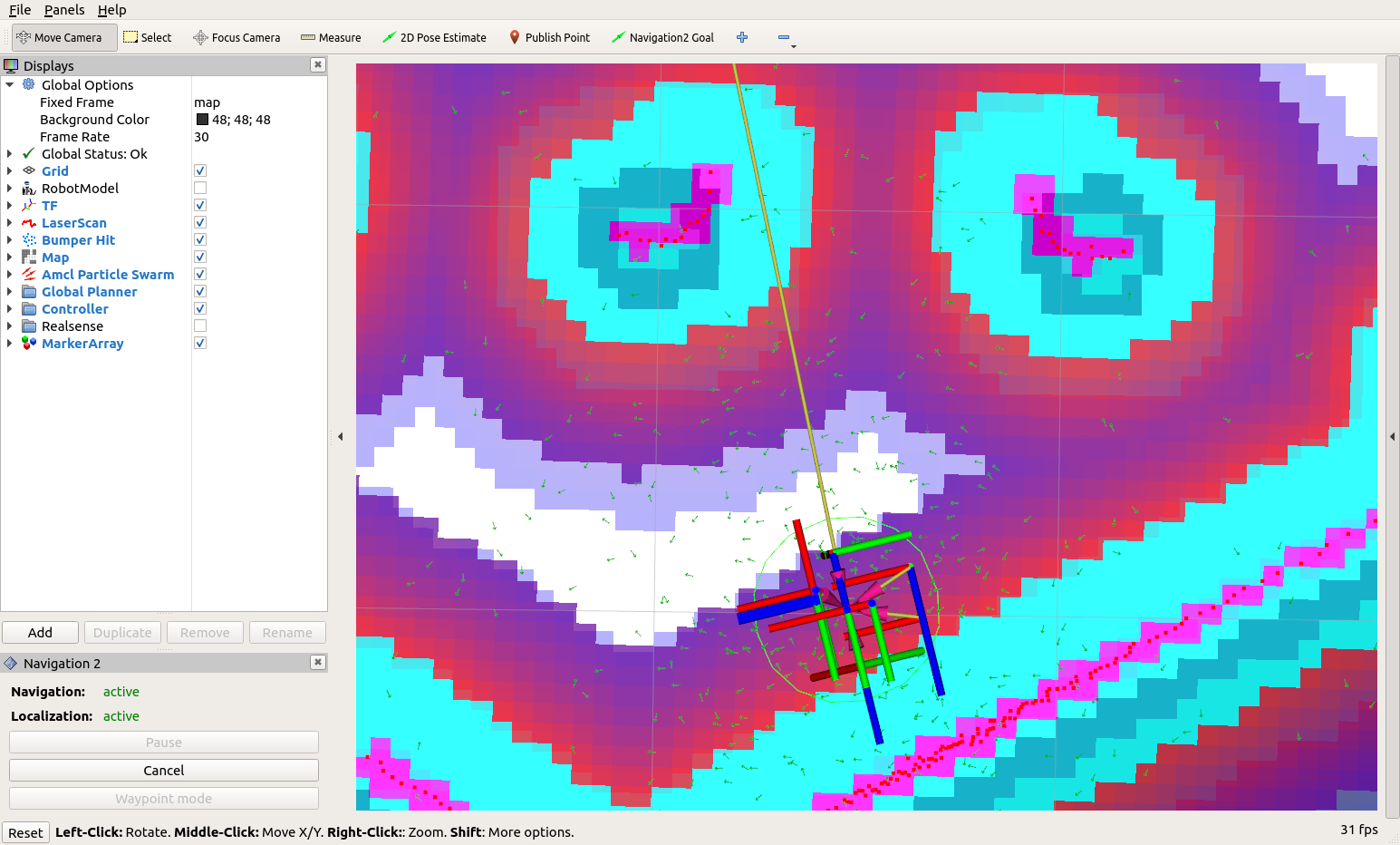The width and height of the screenshot is (1400, 845).
Task: Uncheck the LaserScan display checkbox
Action: click(x=200, y=223)
